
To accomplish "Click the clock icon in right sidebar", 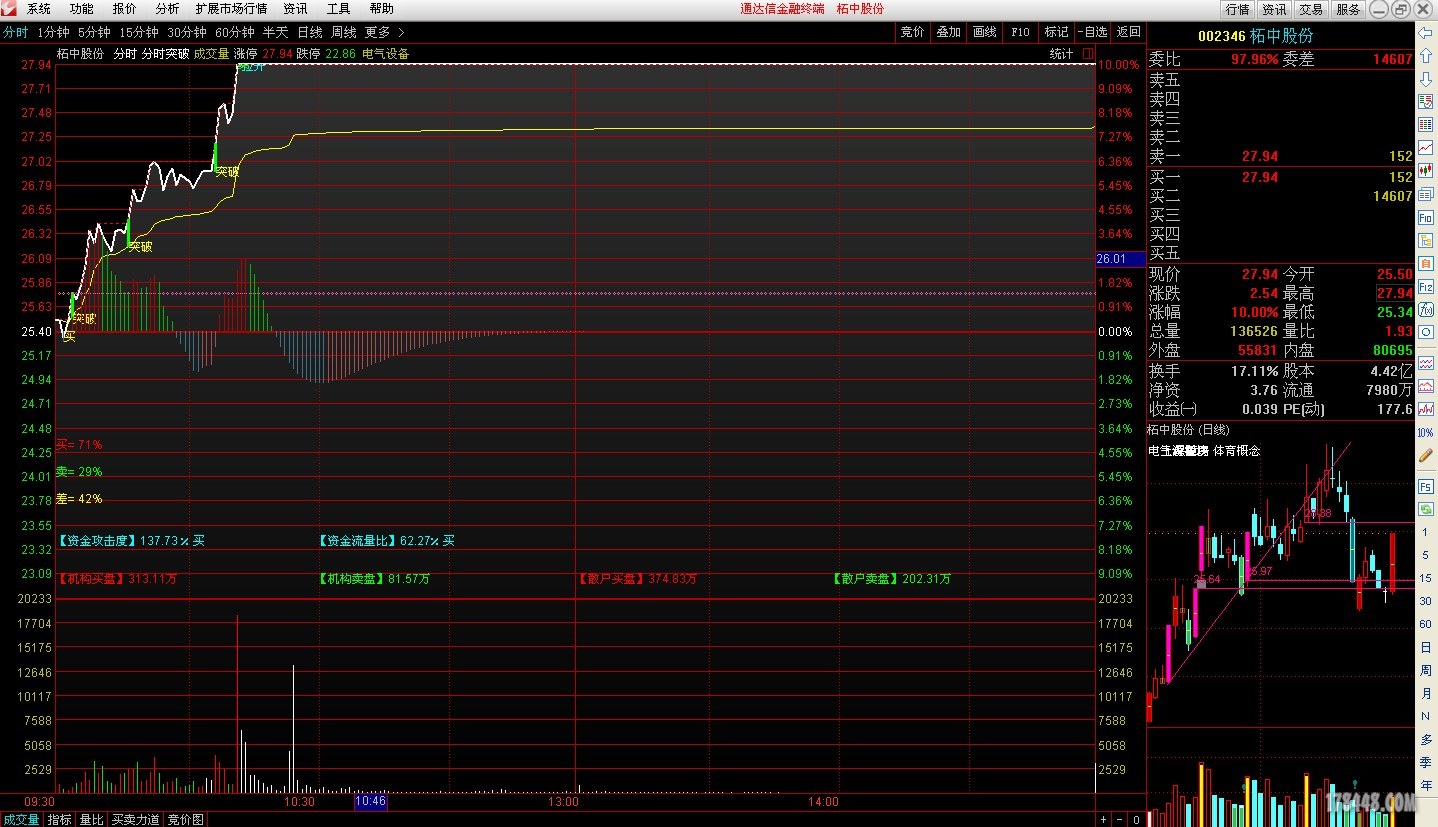I will [1425, 331].
